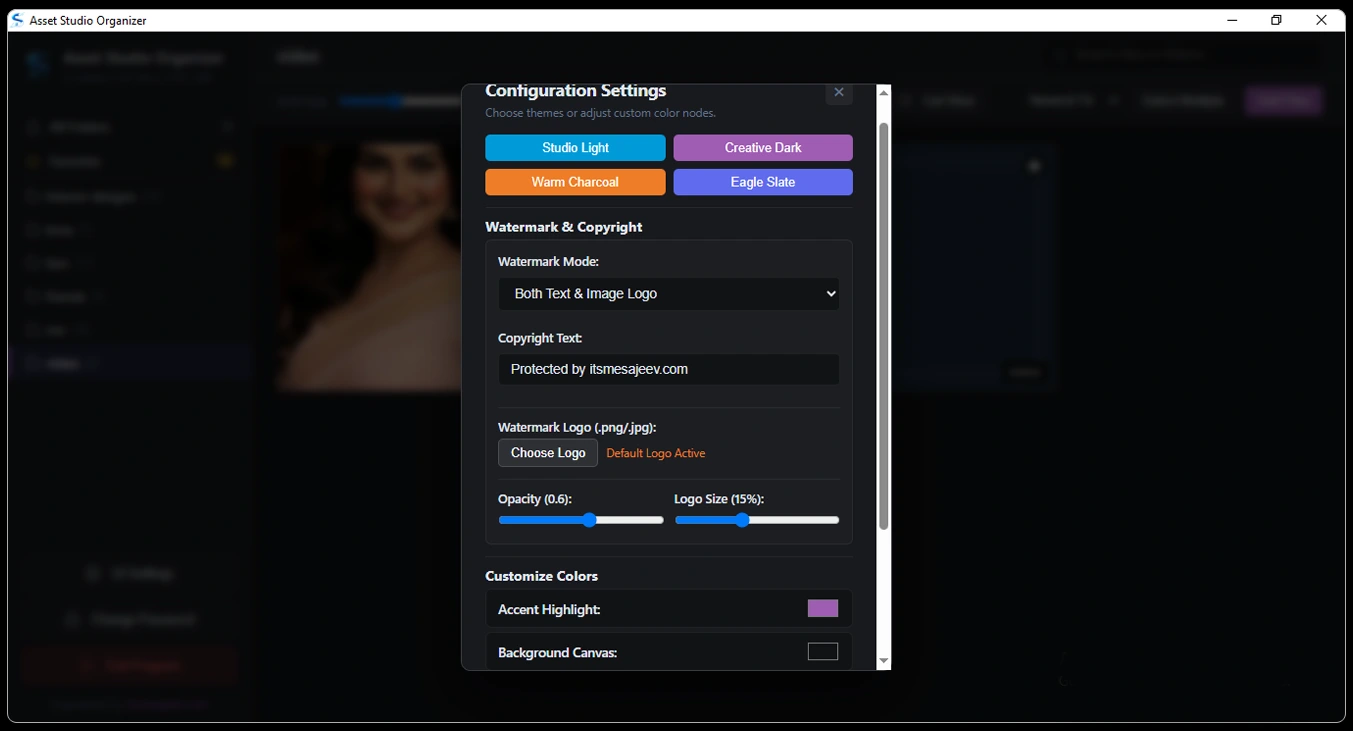
Task: Click the Opacity slider handle
Action: click(x=589, y=520)
